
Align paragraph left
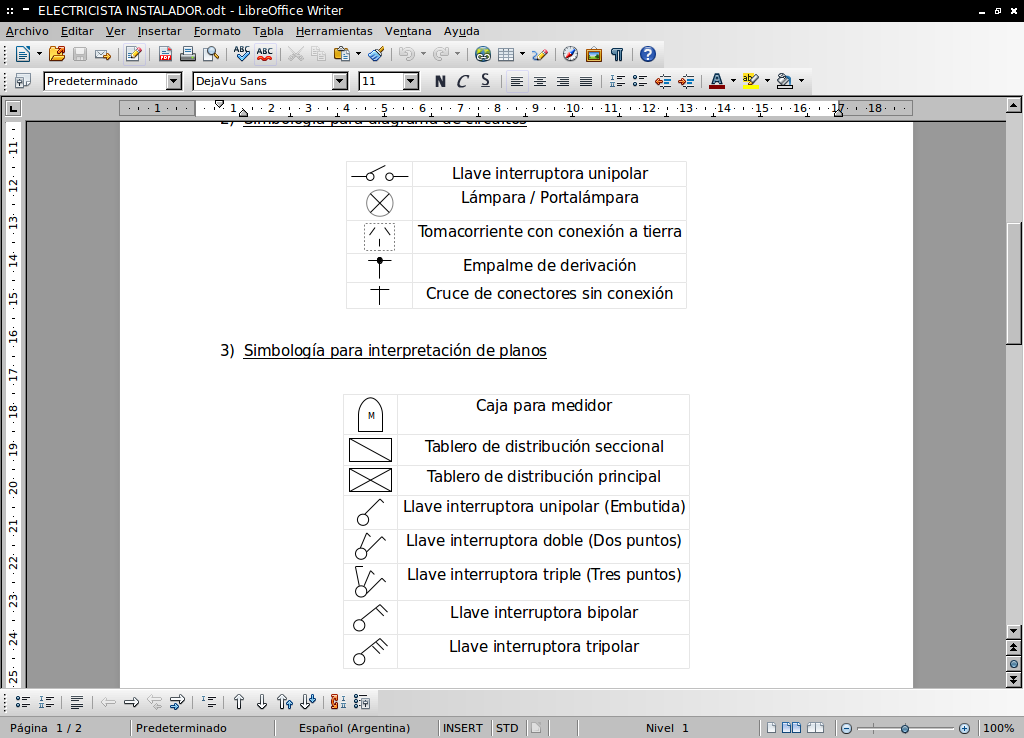517,81
